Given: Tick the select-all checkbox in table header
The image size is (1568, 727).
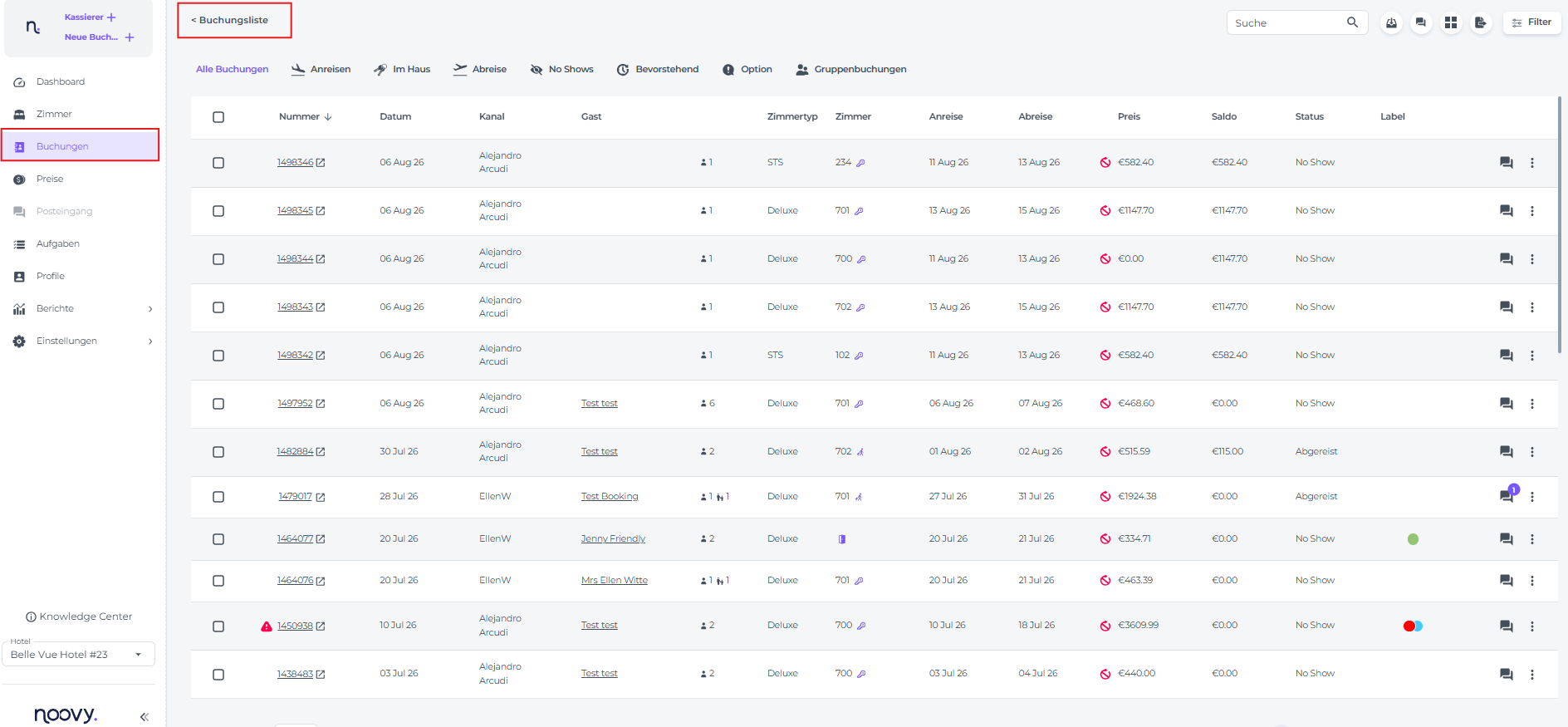Looking at the screenshot, I should (218, 117).
